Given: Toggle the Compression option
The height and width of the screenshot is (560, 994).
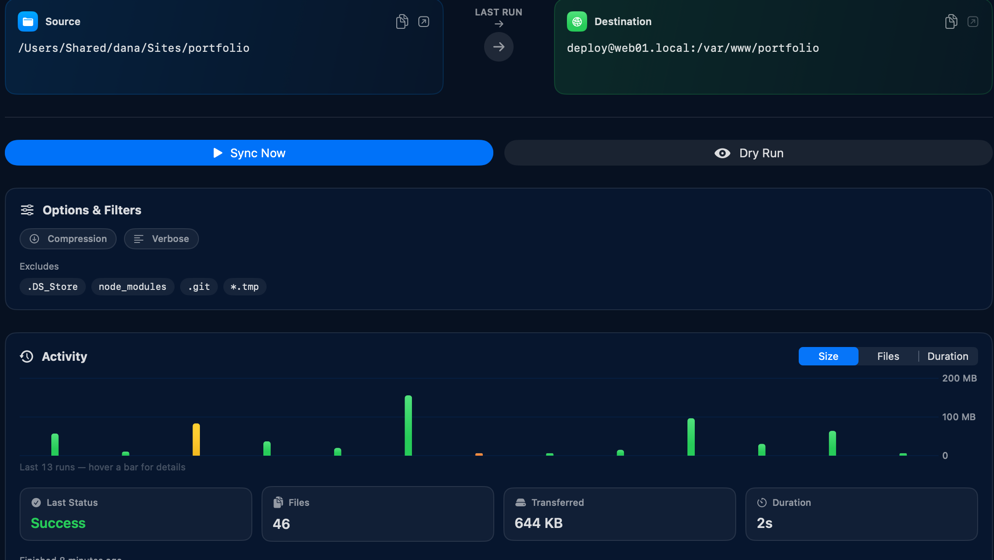Looking at the screenshot, I should point(68,238).
